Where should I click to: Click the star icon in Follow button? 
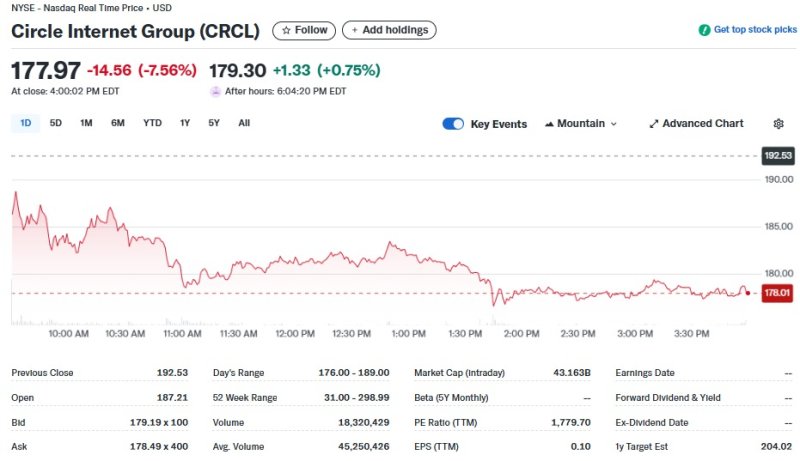point(286,31)
